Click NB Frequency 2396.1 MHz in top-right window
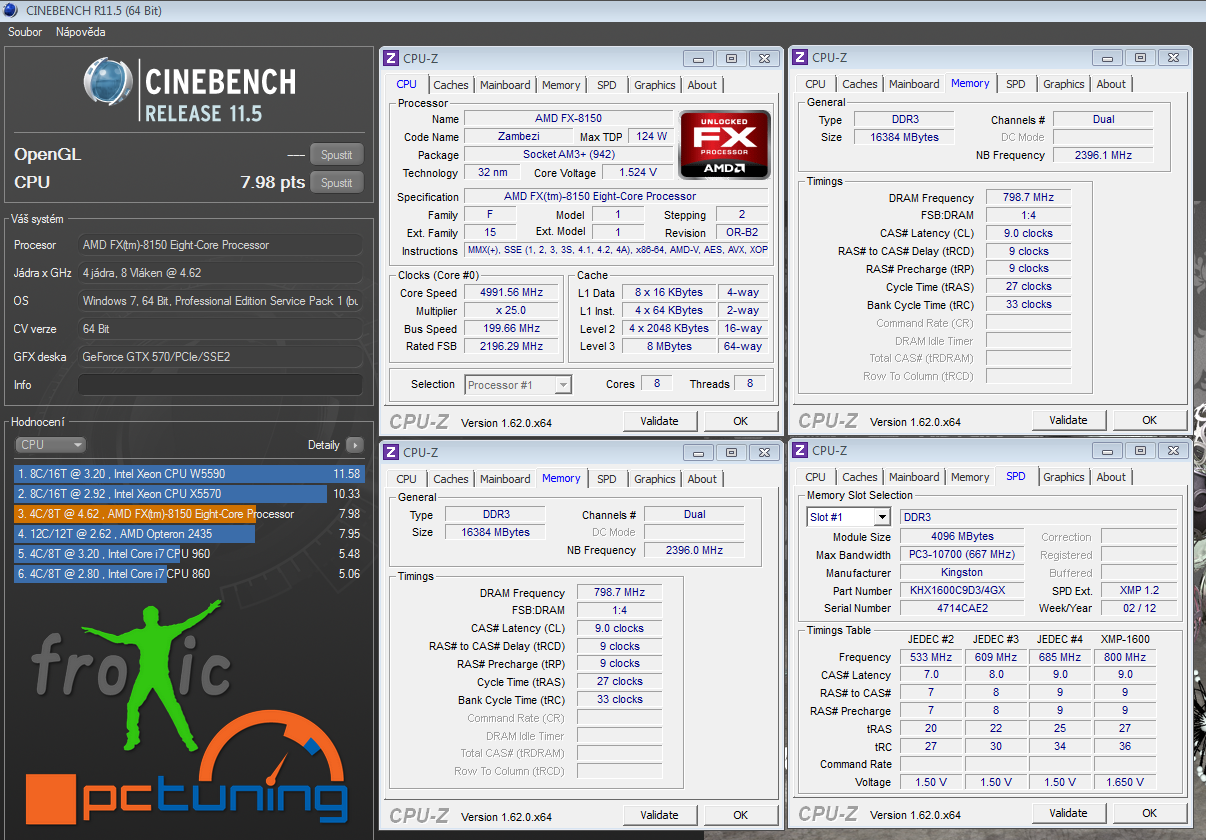This screenshot has height=840, width=1206. point(1103,155)
